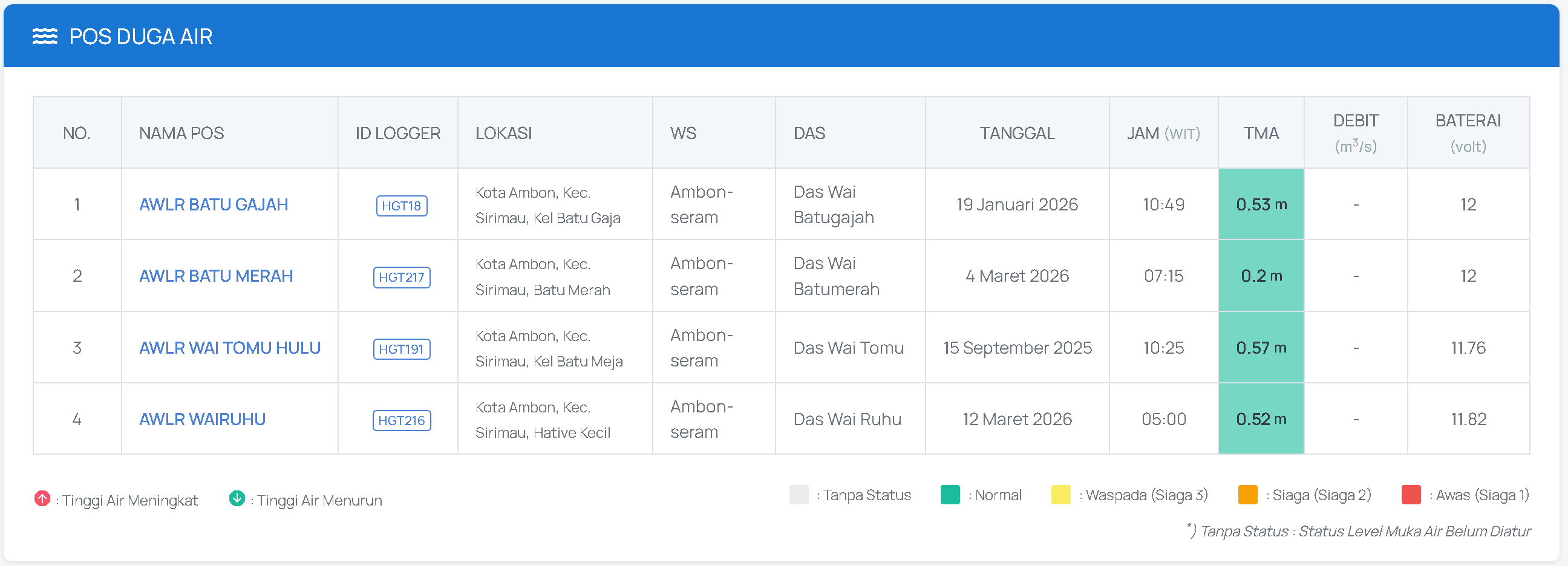Open AWLR BATU MERAH station link
This screenshot has width=1568, height=566.
tap(216, 276)
